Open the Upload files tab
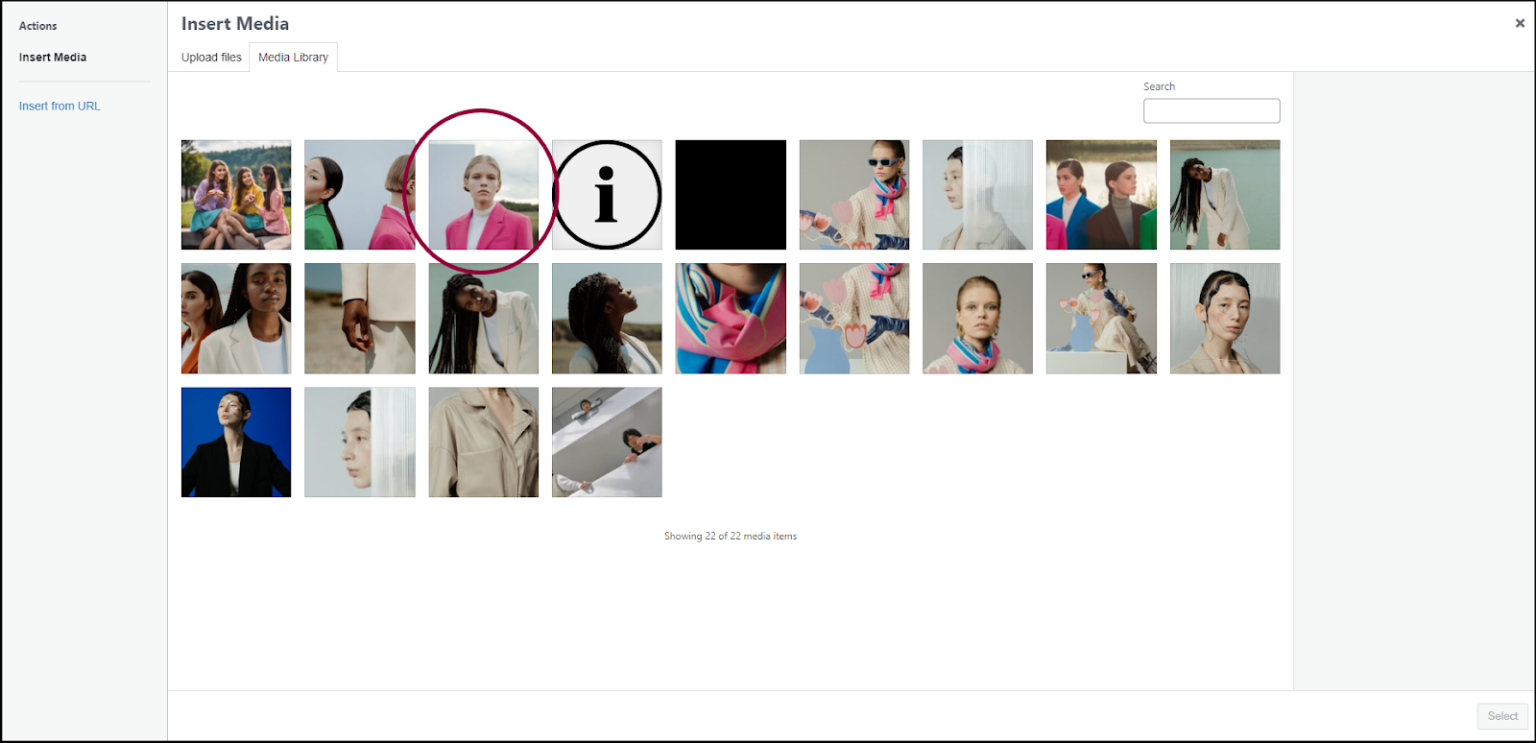This screenshot has height=743, width=1536. pyautogui.click(x=211, y=57)
